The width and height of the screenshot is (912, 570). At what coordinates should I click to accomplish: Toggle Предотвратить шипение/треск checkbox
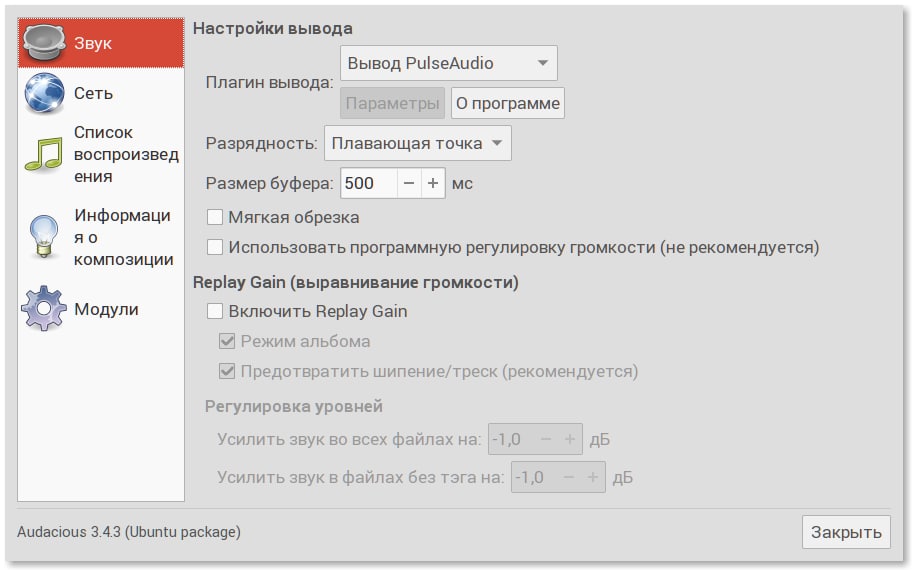point(227,371)
